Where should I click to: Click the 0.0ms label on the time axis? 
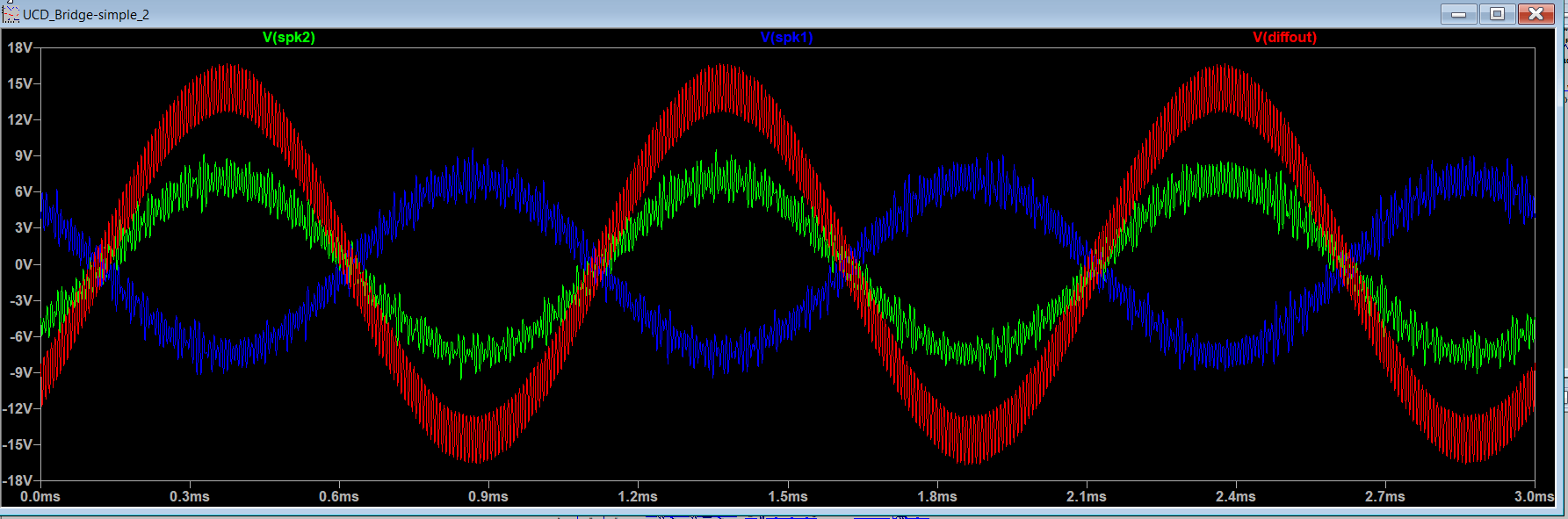(x=40, y=497)
